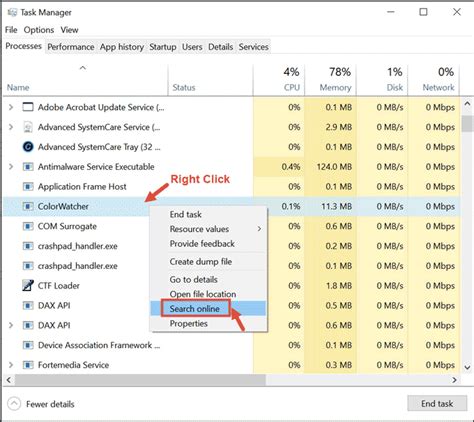Click Fewer details link
The height and width of the screenshot is (422, 474).
click(50, 404)
